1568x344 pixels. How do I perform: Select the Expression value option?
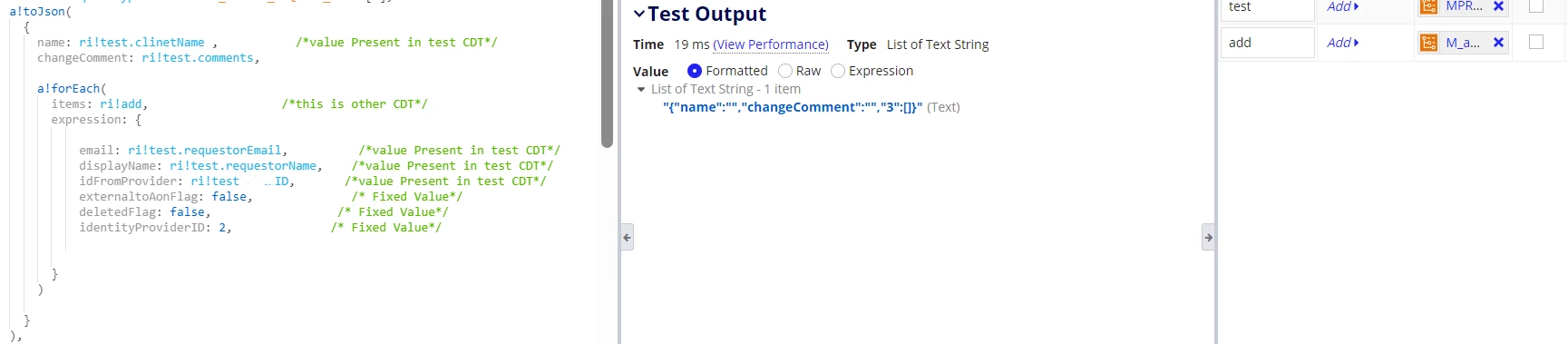click(x=838, y=71)
